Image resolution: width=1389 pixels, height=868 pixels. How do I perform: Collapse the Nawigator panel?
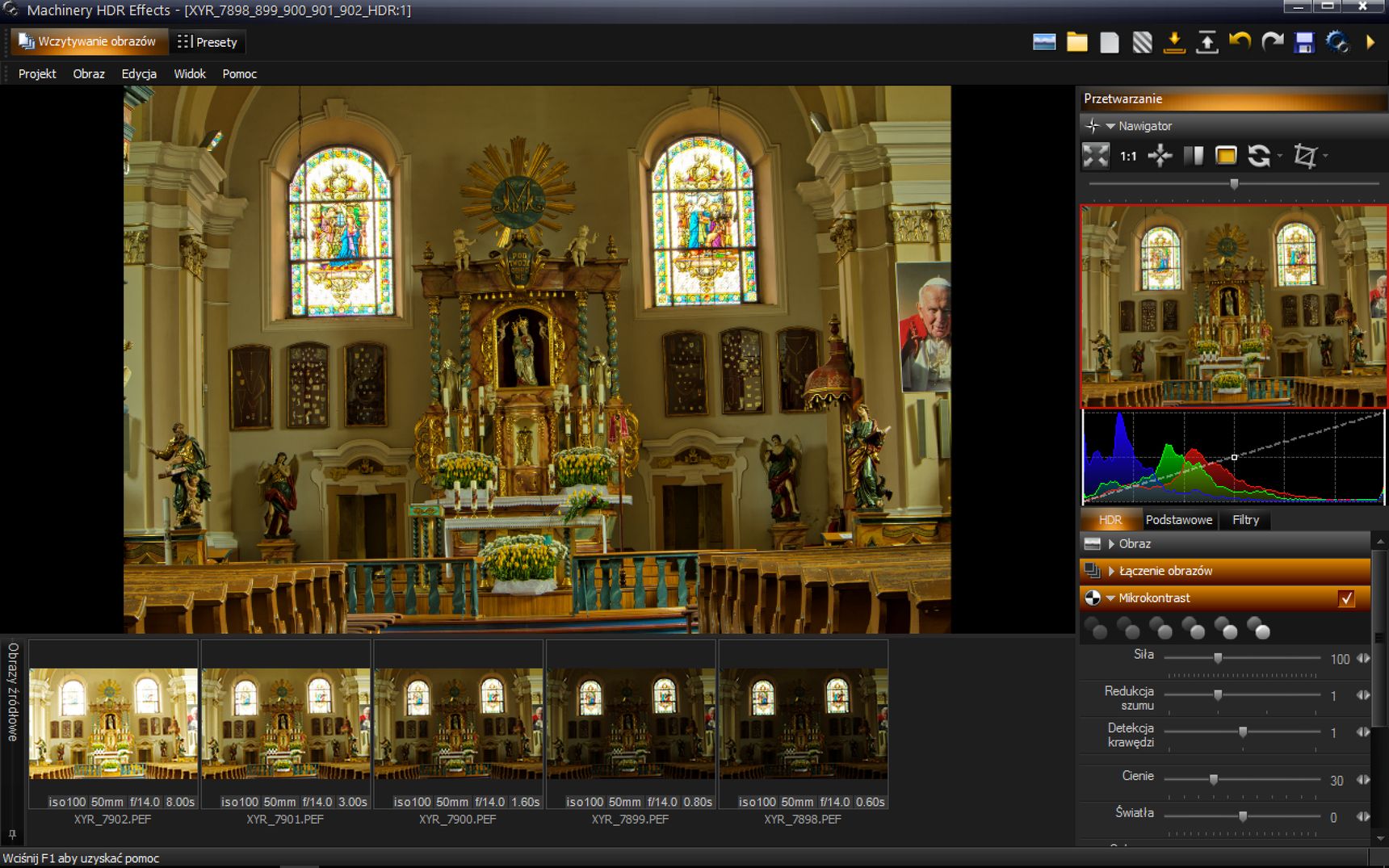point(1110,126)
